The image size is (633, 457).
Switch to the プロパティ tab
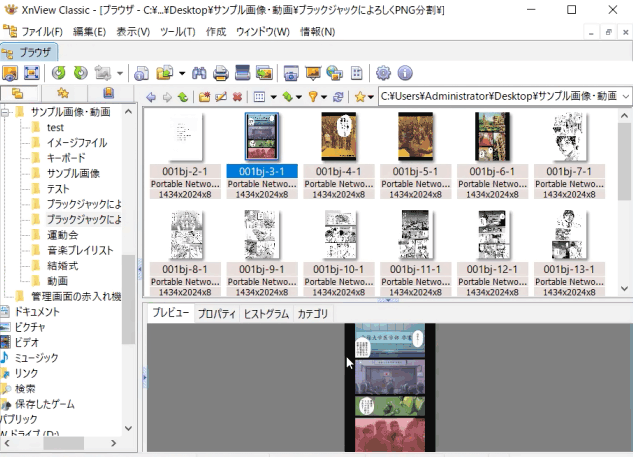(217, 314)
